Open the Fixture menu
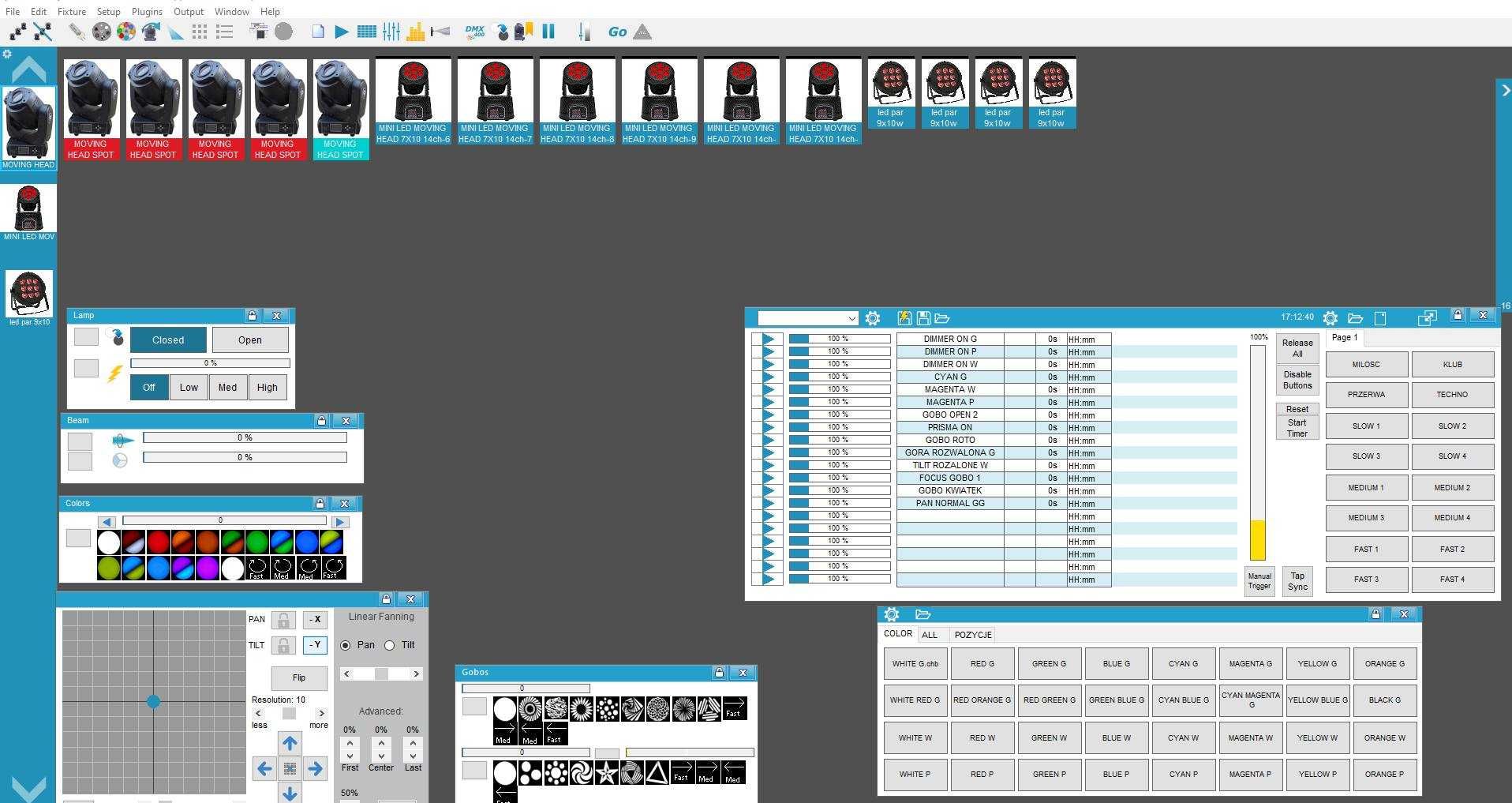Image resolution: width=1512 pixels, height=803 pixels. [x=71, y=12]
